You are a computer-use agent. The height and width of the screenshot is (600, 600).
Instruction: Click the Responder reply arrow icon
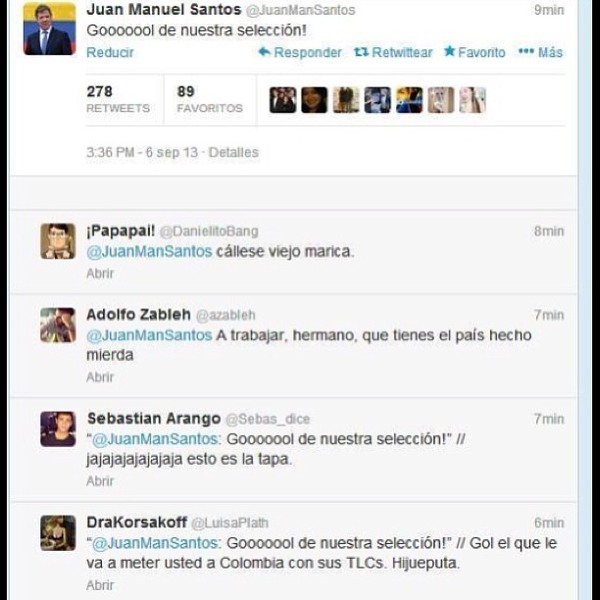pos(264,52)
